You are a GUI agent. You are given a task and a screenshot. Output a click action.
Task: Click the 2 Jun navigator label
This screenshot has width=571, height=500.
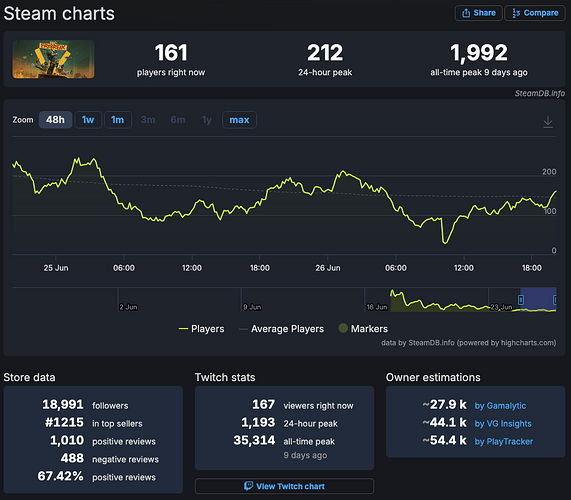pos(129,307)
